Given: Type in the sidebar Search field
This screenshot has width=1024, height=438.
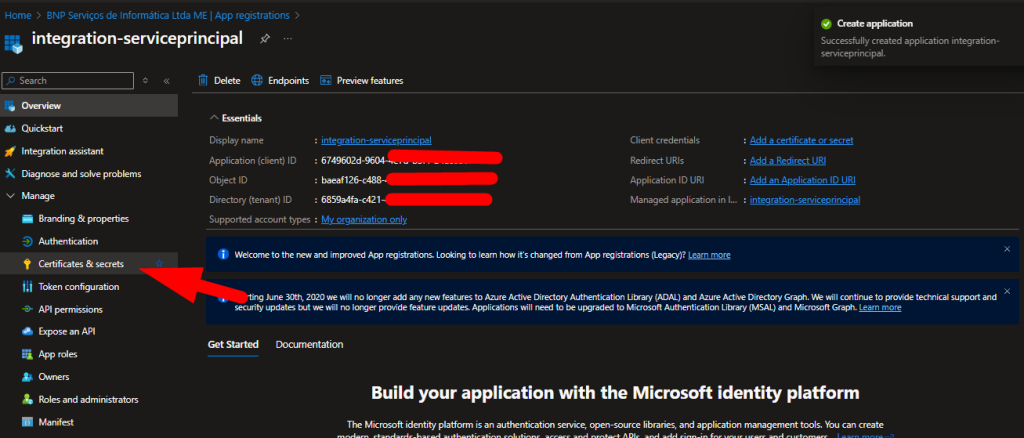Looking at the screenshot, I should coord(70,80).
